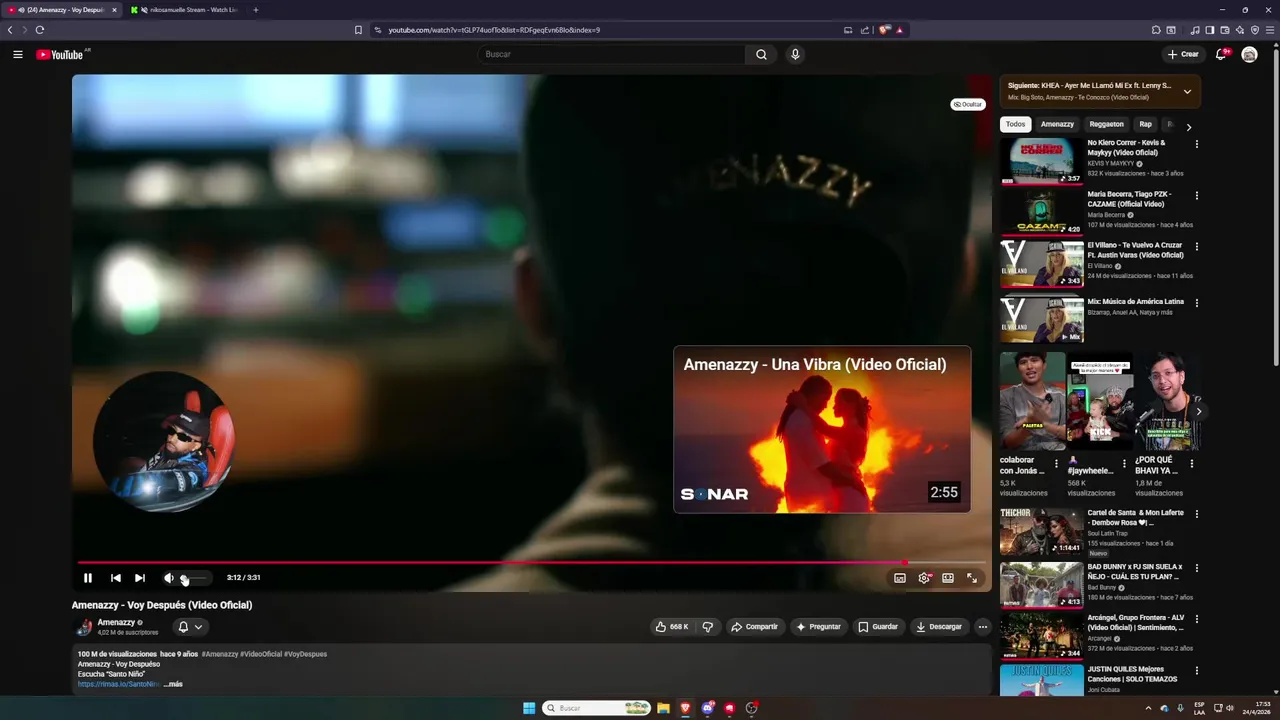Select the Reggaeton filter chip
The height and width of the screenshot is (720, 1280).
pos(1106,124)
